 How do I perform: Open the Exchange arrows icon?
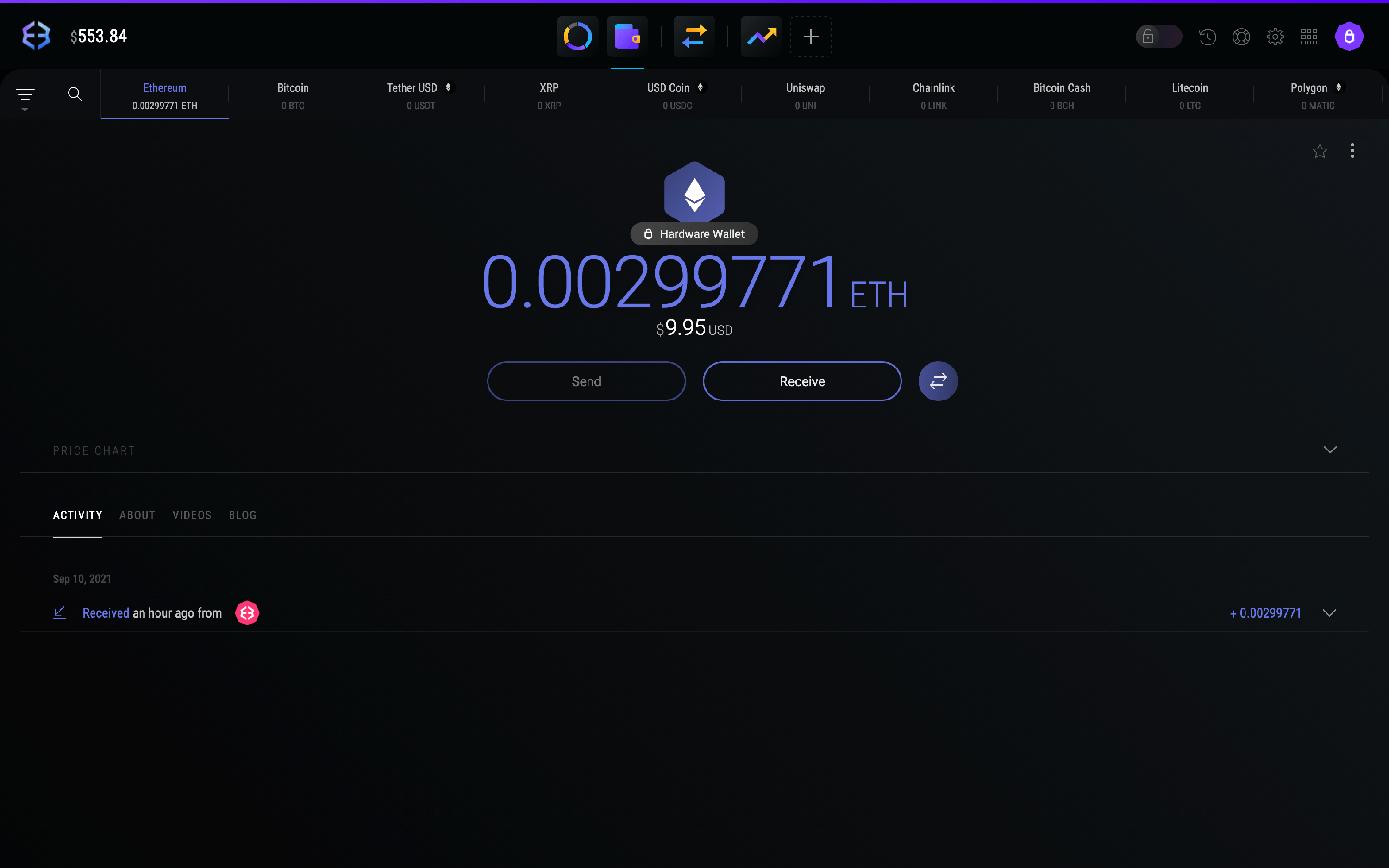tap(694, 36)
